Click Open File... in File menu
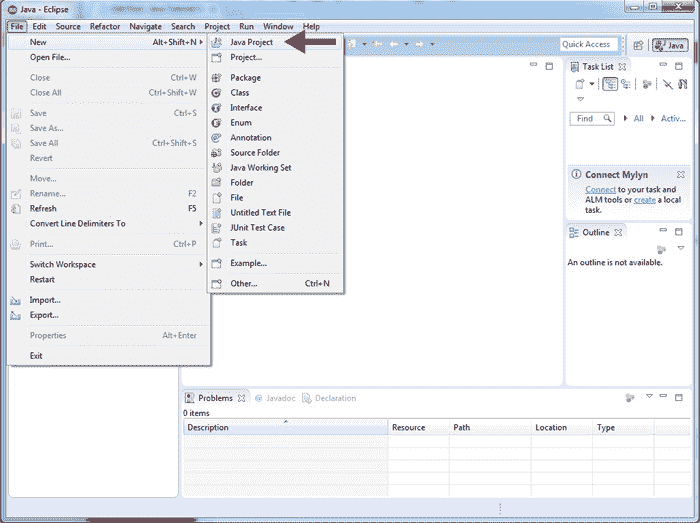700x523 pixels. click(x=107, y=58)
